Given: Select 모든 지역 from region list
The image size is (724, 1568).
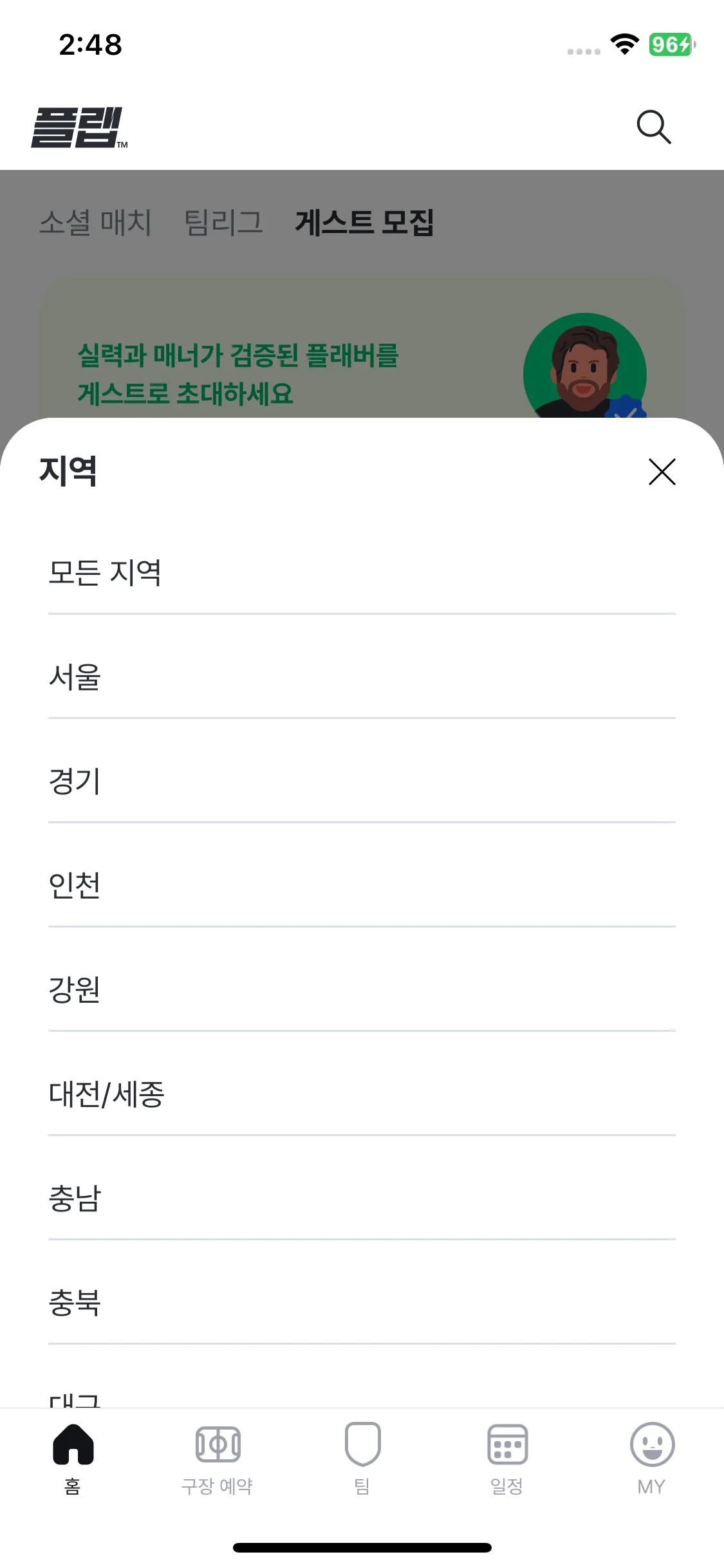Looking at the screenshot, I should (x=362, y=572).
